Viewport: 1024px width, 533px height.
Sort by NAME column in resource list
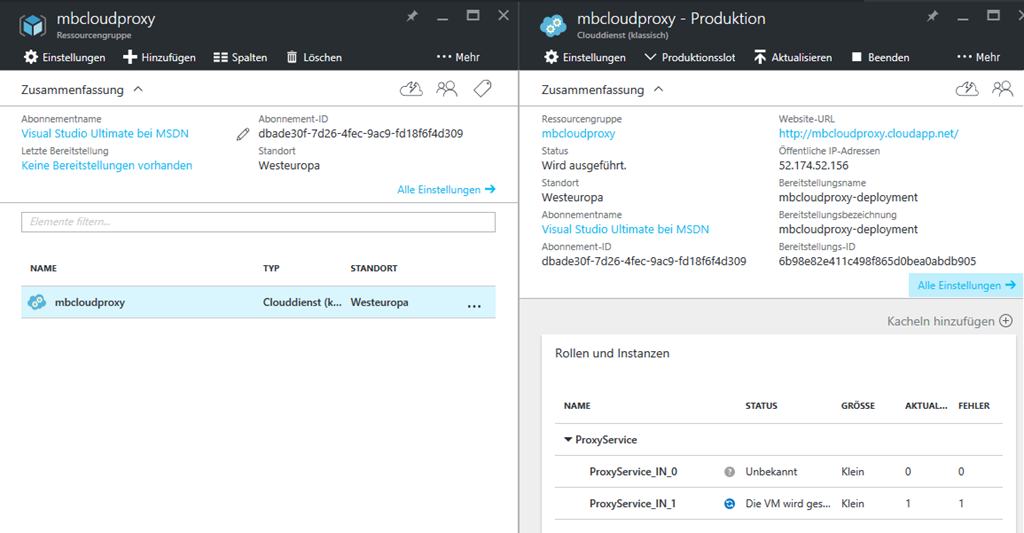pos(43,268)
